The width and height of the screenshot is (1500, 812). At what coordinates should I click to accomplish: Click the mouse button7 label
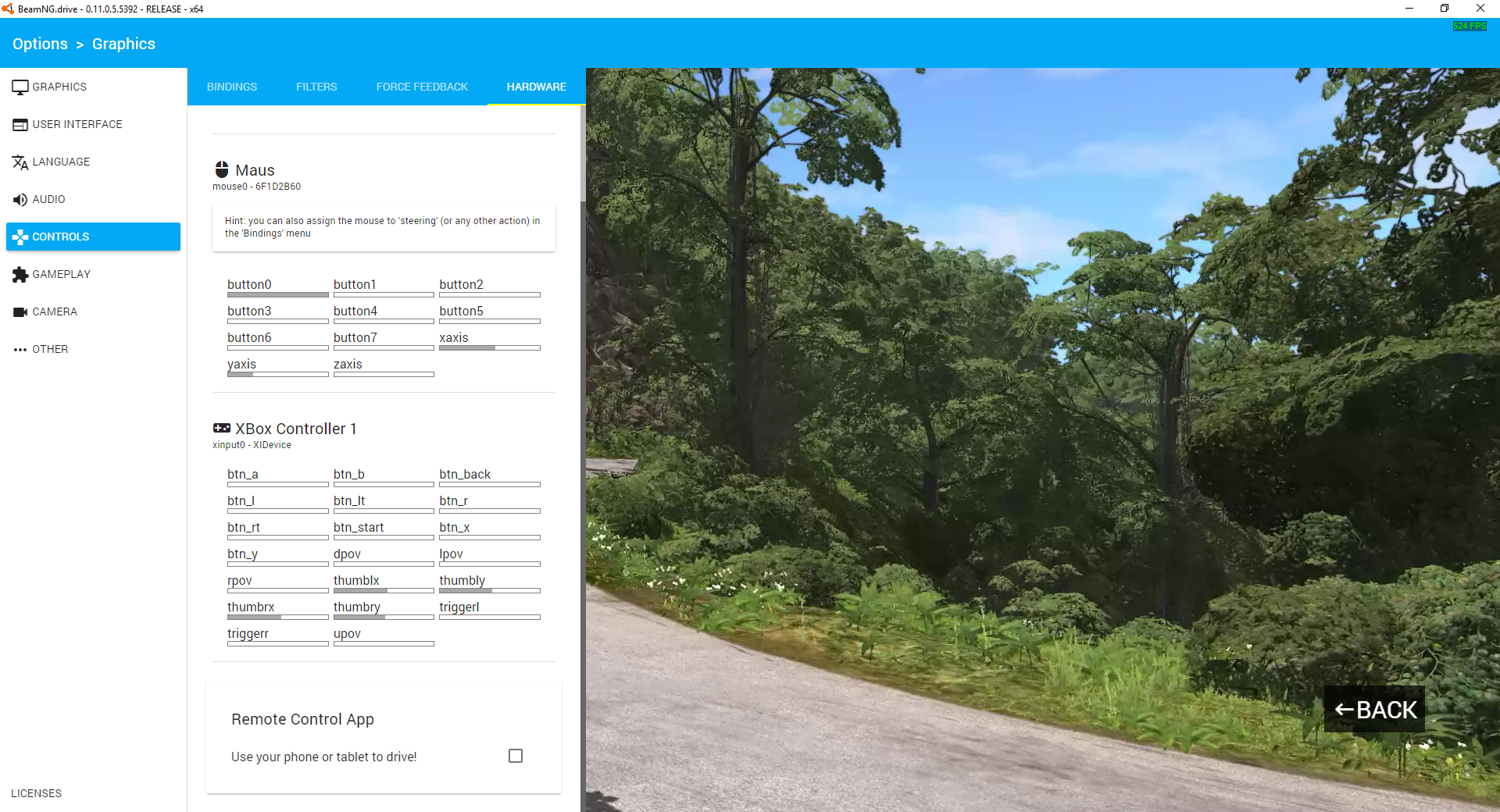[x=355, y=337]
